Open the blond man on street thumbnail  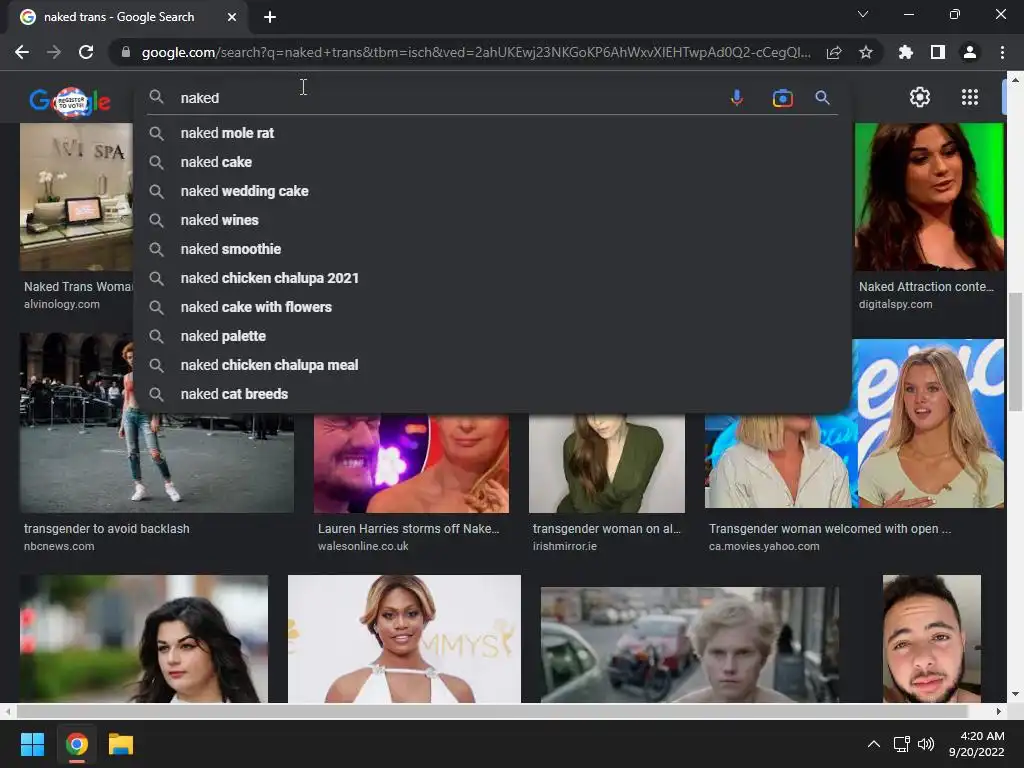[690, 645]
